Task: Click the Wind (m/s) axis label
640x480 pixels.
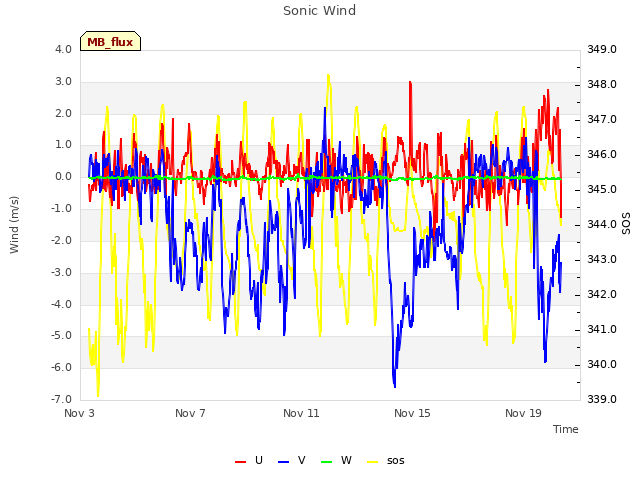Action: pyautogui.click(x=14, y=225)
